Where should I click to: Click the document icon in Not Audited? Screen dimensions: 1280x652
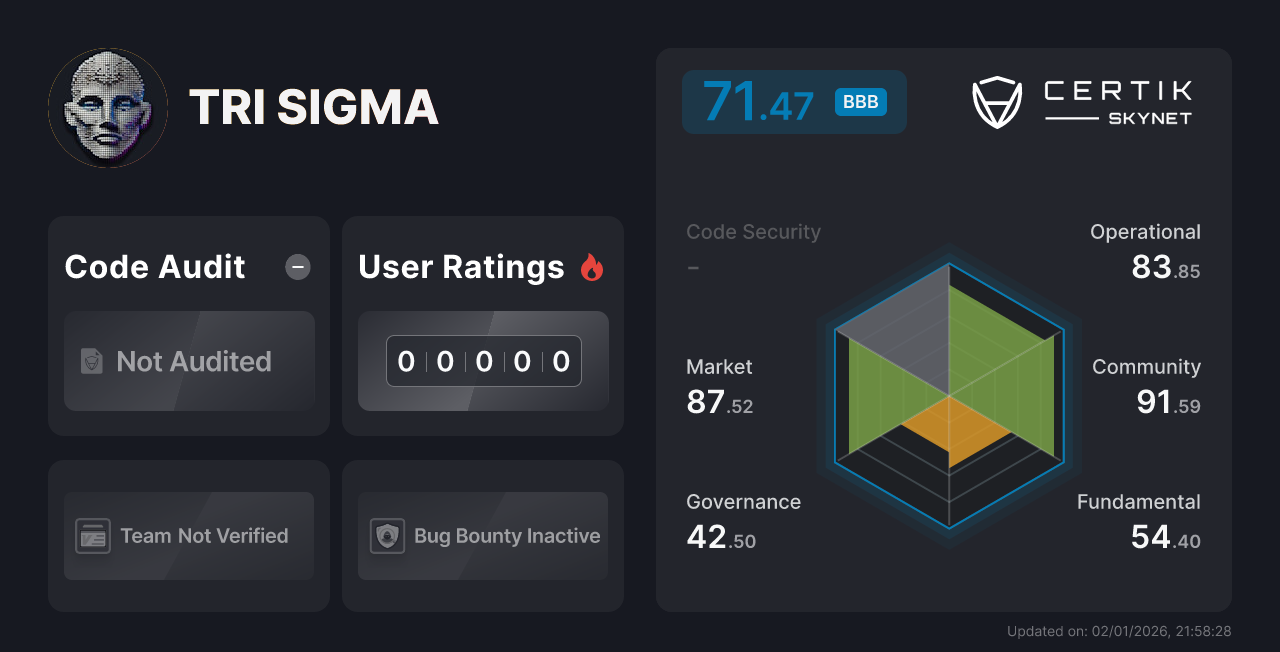(92, 361)
